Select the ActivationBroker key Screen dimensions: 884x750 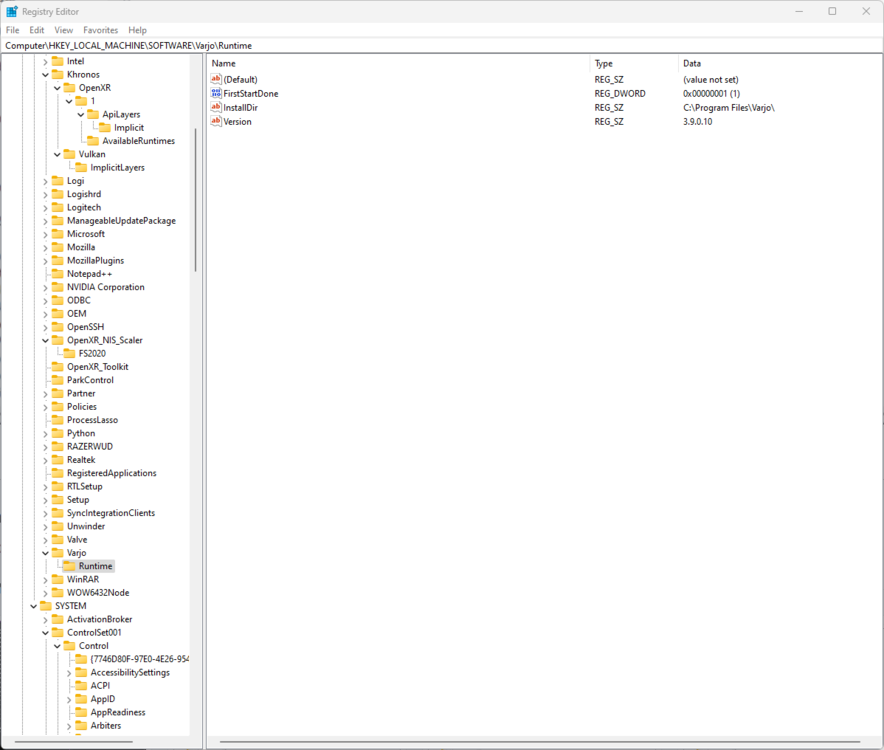point(99,619)
